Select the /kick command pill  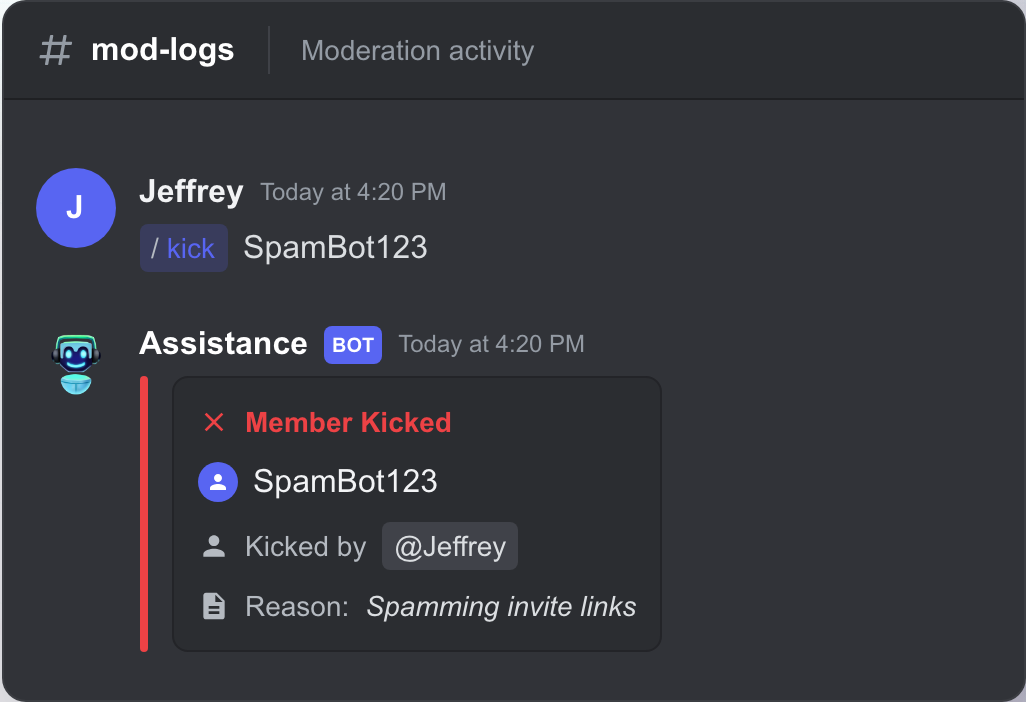[183, 247]
